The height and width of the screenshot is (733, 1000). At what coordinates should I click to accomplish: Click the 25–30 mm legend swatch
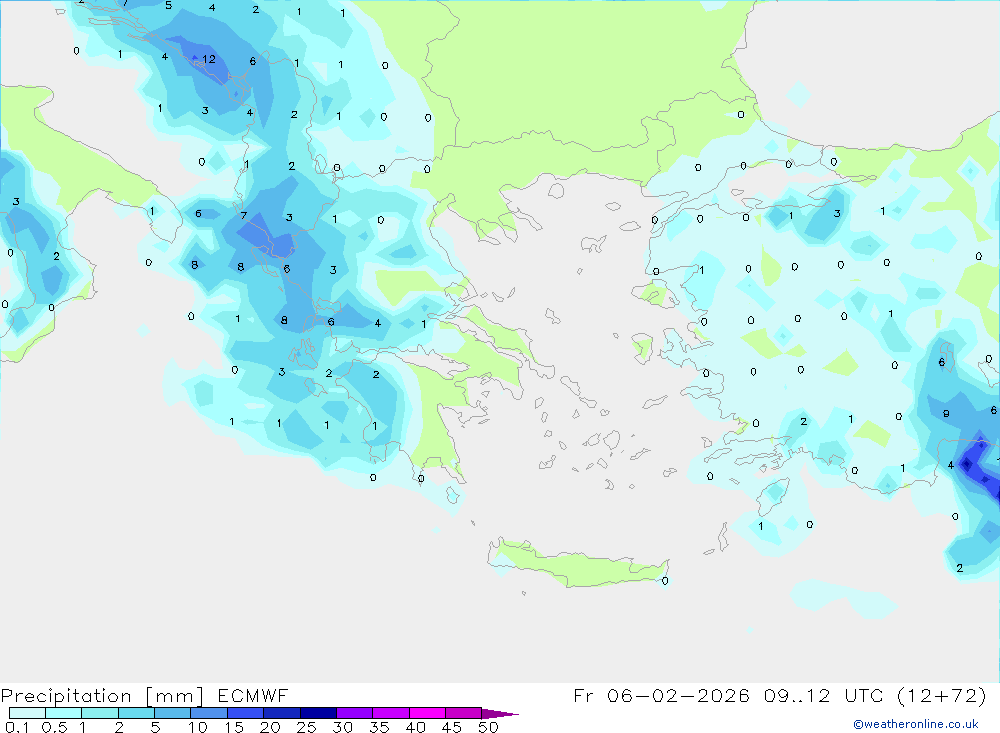click(x=318, y=713)
